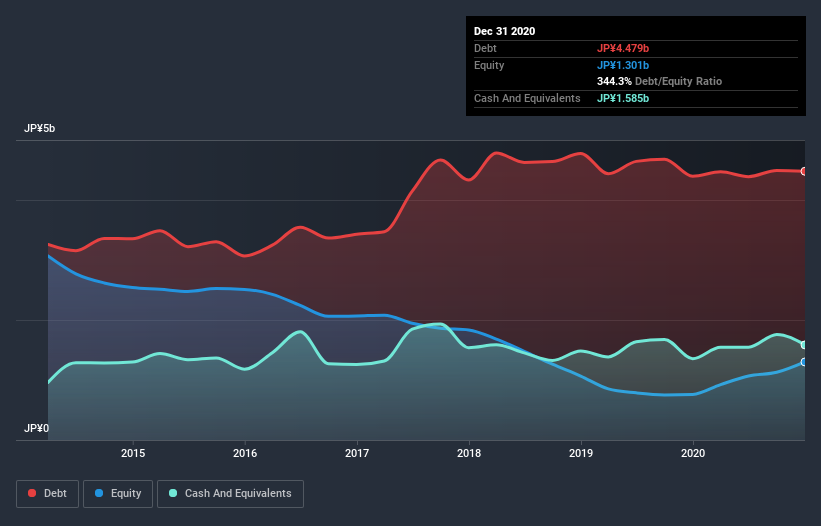Screen dimensions: 821x526
Task: Click the Equity row label in tooltip
Action: (x=489, y=65)
